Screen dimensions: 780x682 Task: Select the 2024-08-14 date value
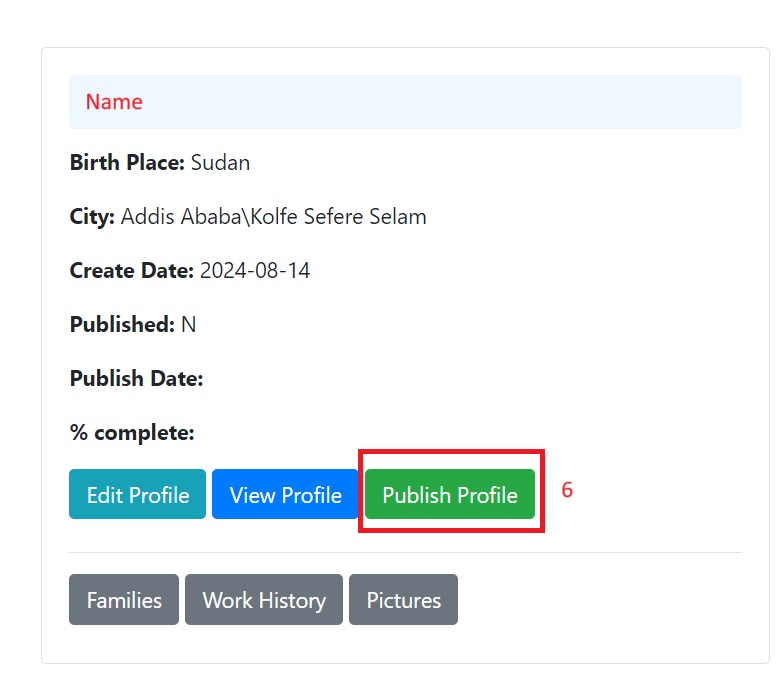[255, 271]
